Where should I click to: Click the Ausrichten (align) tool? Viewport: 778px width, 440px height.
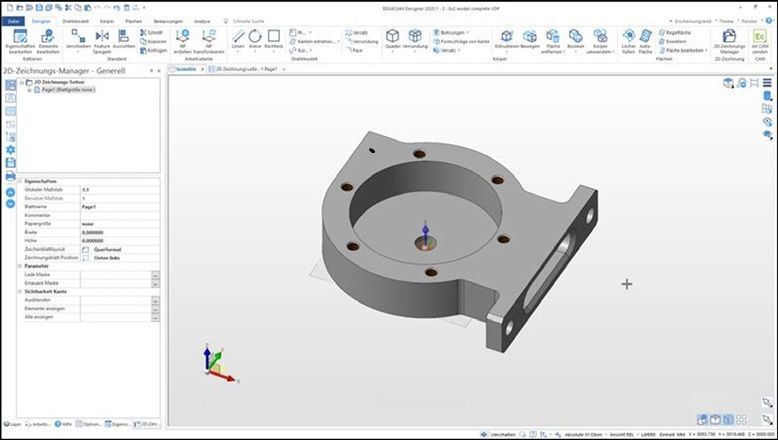pos(124,40)
